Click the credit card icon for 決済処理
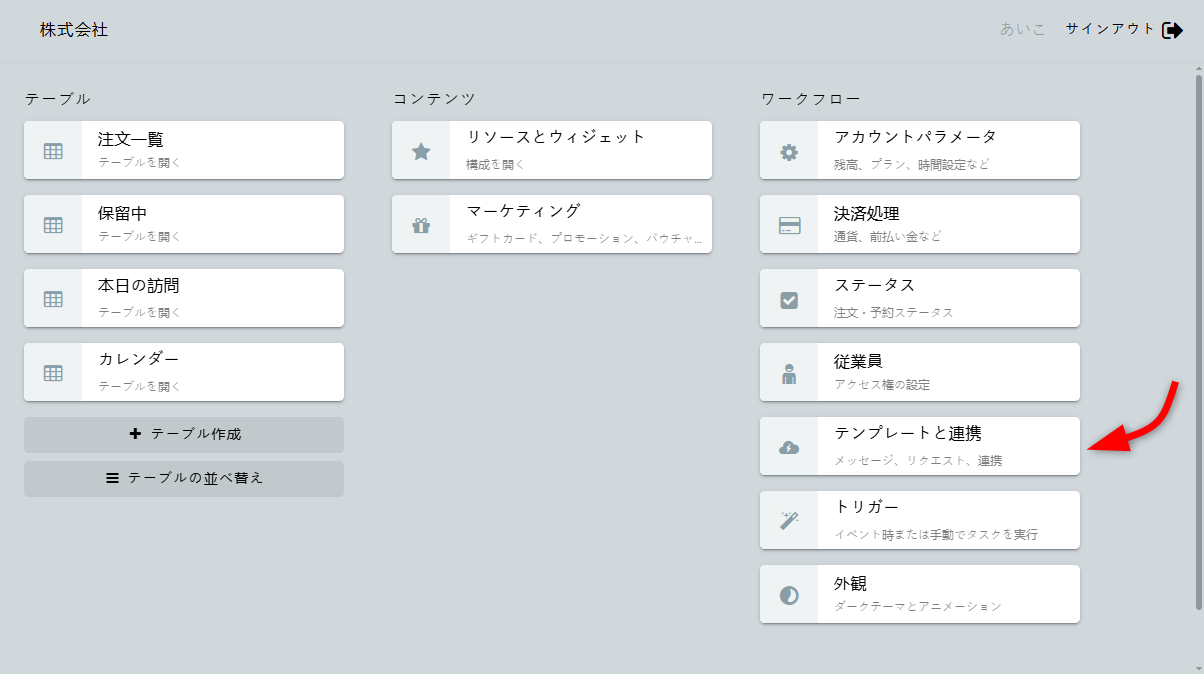1204x674 pixels. [x=789, y=225]
